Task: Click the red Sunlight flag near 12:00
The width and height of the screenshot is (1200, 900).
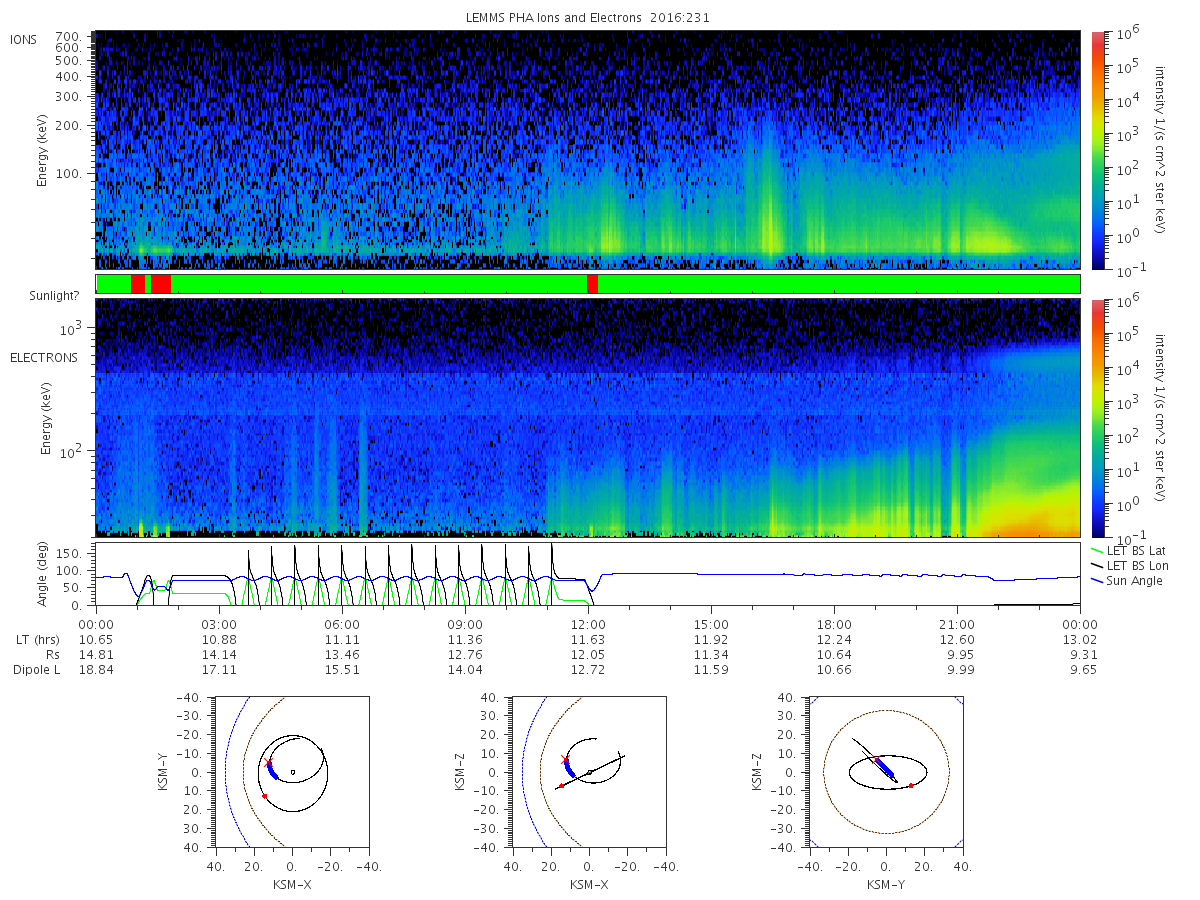Action: pyautogui.click(x=592, y=284)
